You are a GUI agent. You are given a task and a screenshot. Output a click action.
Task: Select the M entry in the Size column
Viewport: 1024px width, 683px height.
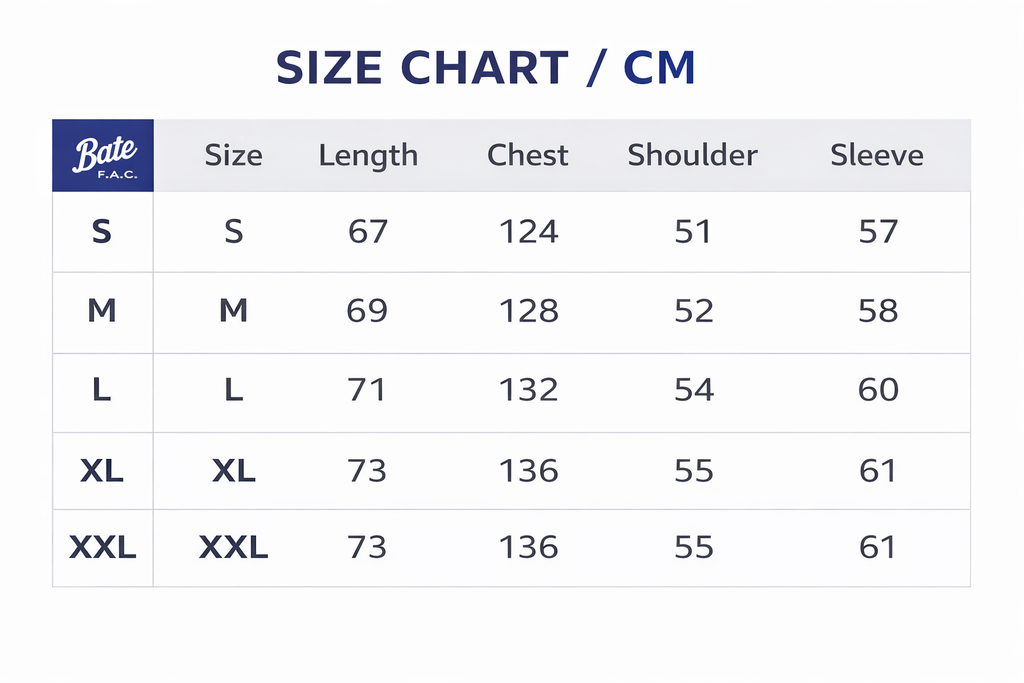[x=233, y=311]
